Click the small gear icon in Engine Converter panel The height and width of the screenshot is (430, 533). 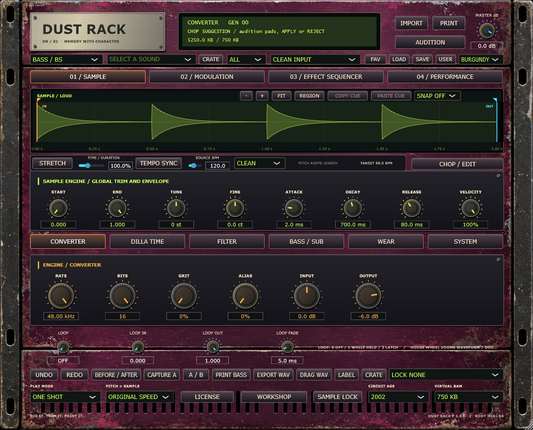498,260
